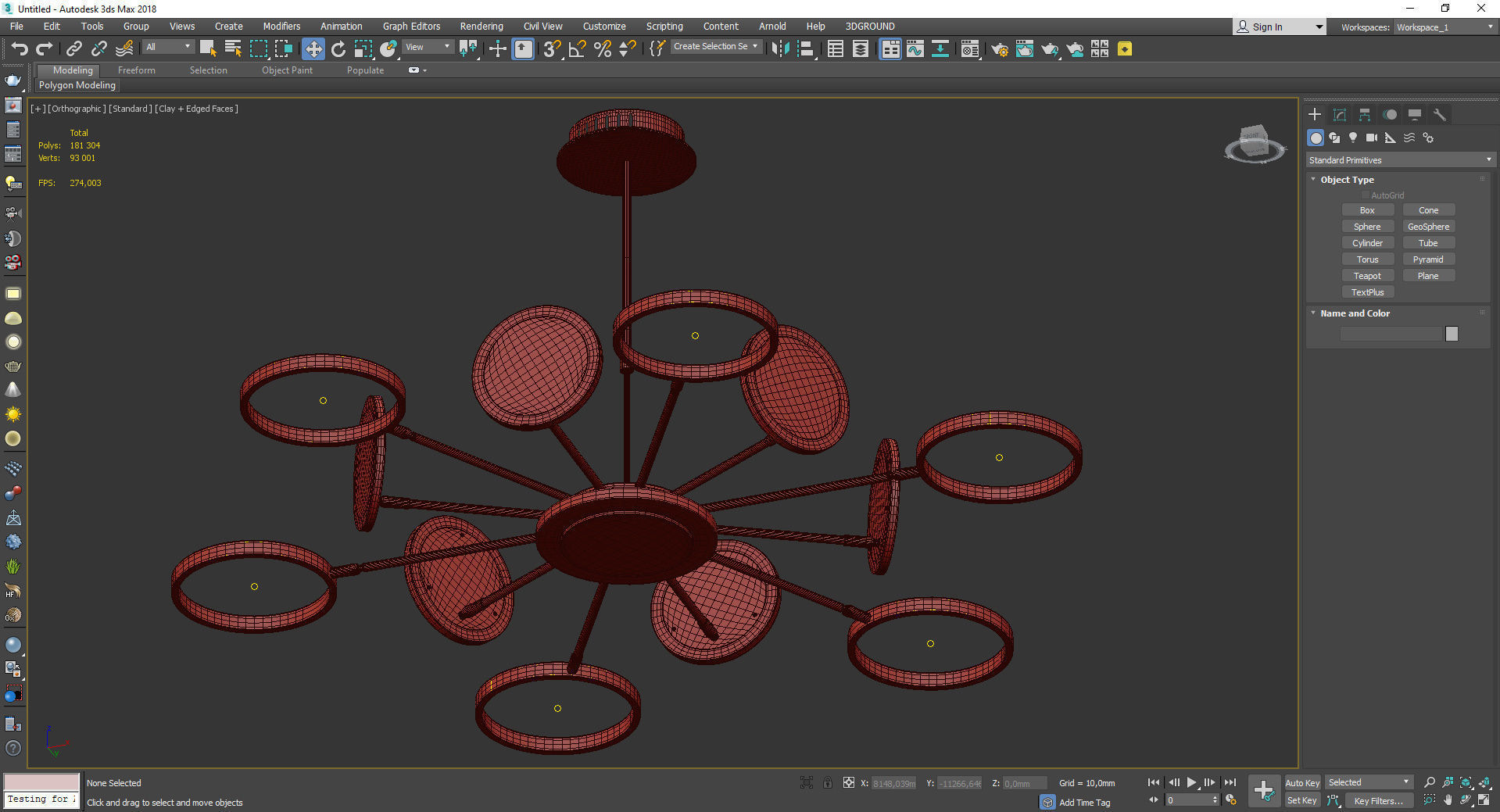
Task: Switch to the Freeform ribbon tab
Action: [x=137, y=70]
